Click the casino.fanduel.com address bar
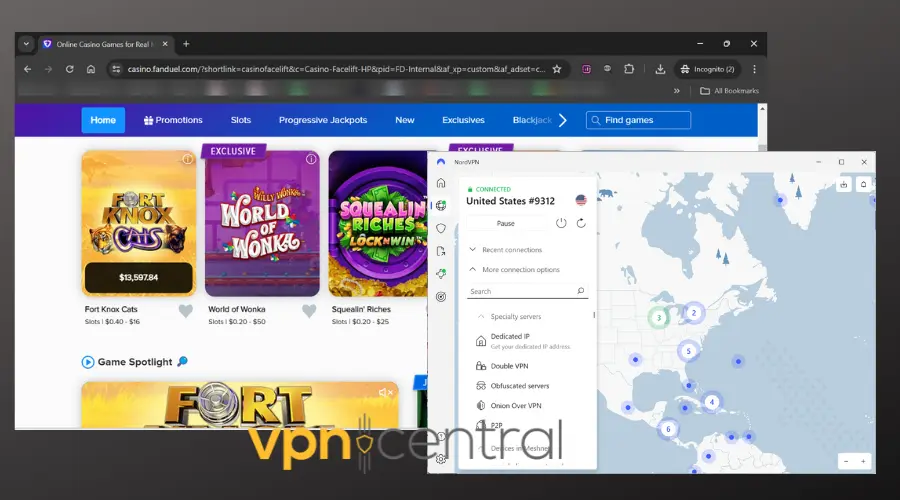 336,69
